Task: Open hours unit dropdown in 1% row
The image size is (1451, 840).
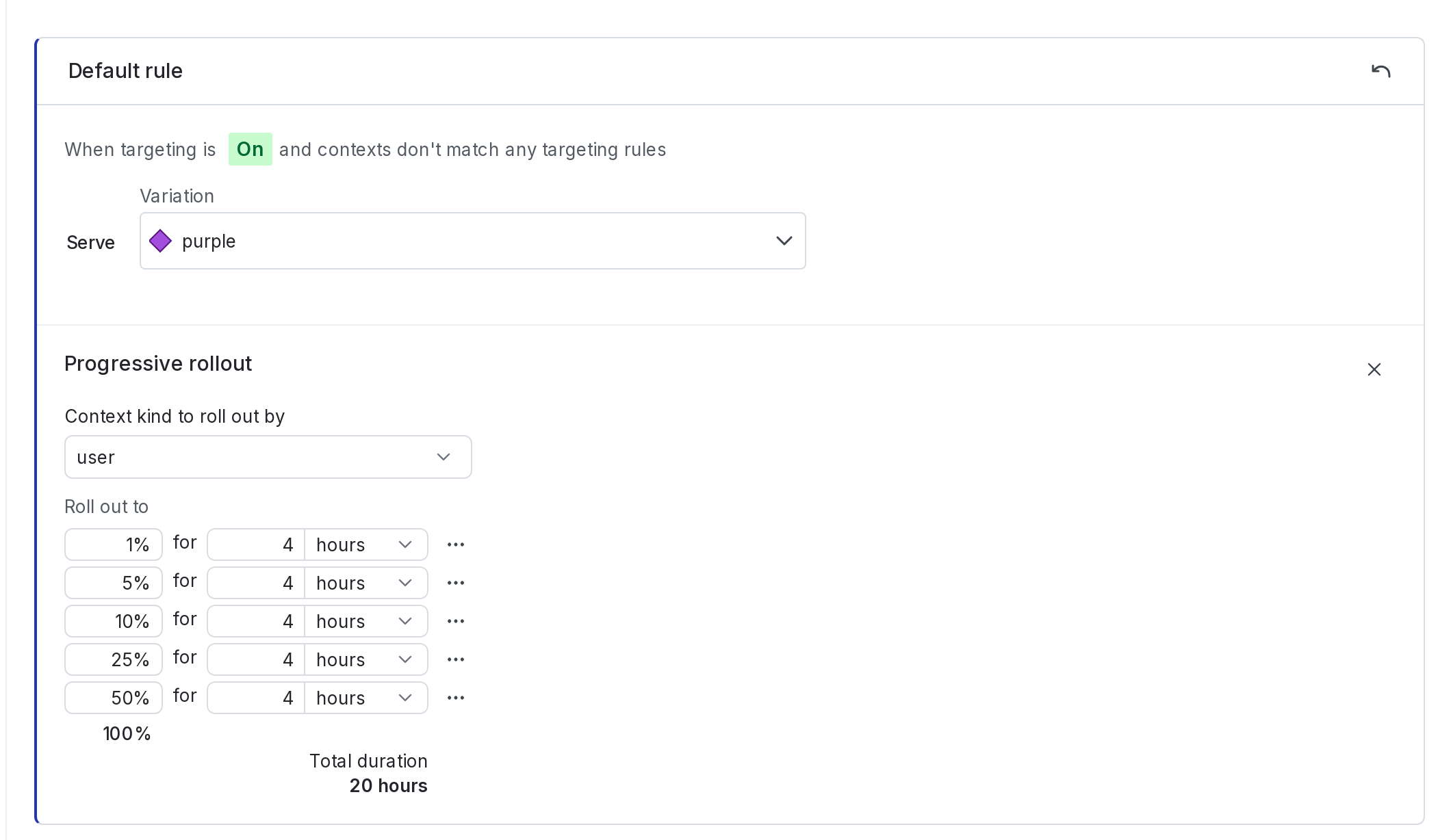Action: coord(366,544)
